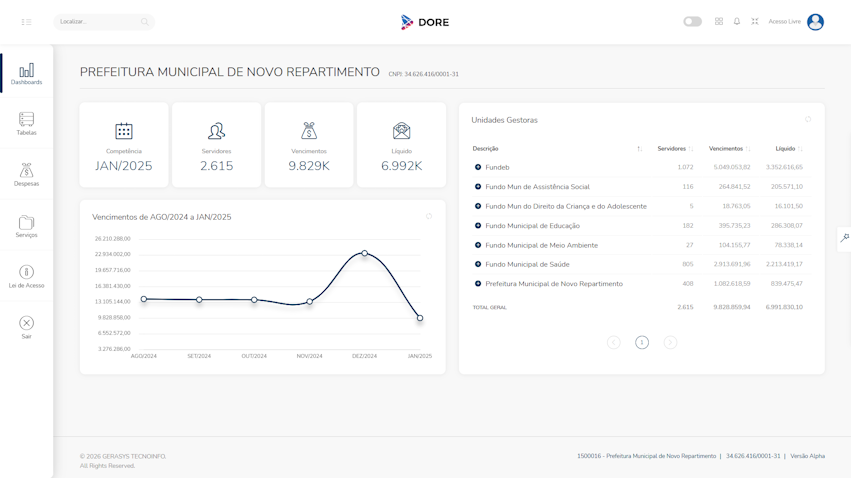Collapse the sidebar menu toggle icon
851x478 pixels.
(x=26, y=22)
